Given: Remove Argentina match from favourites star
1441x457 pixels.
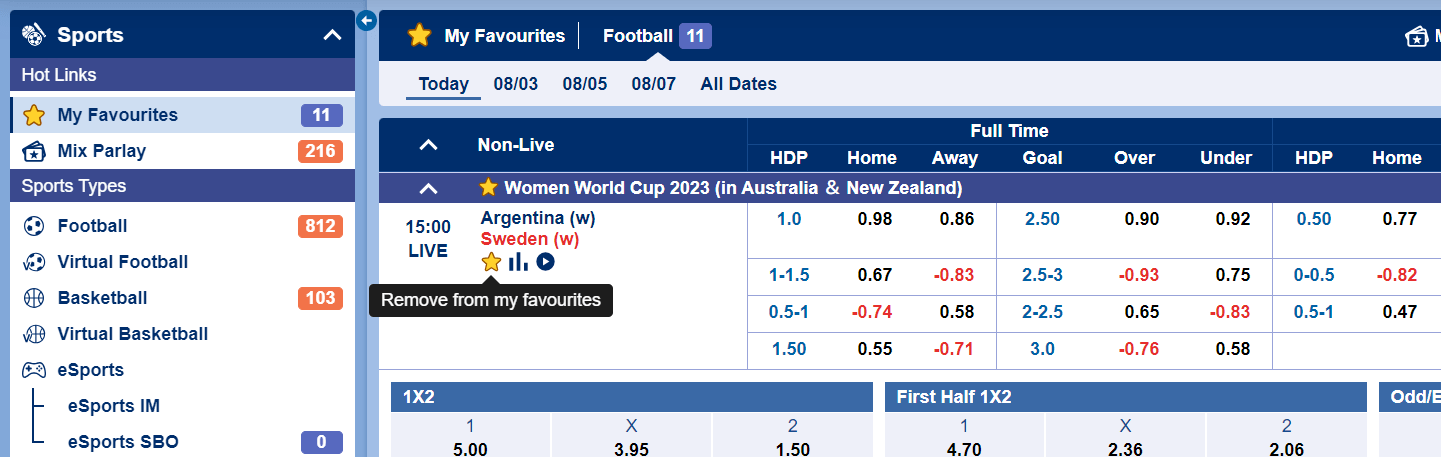Looking at the screenshot, I should (x=491, y=262).
